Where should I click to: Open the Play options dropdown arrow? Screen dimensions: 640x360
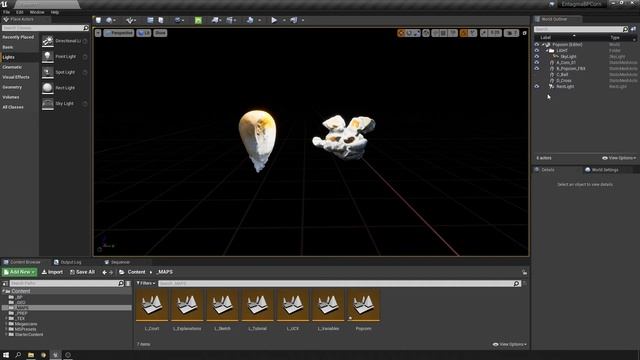(284, 20)
